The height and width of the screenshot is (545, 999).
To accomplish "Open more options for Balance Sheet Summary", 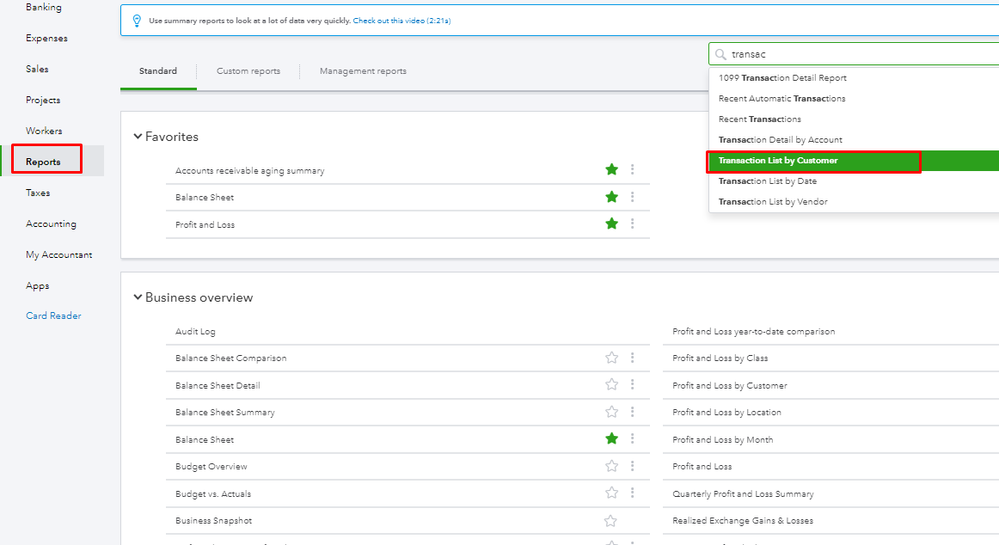I will (632, 412).
